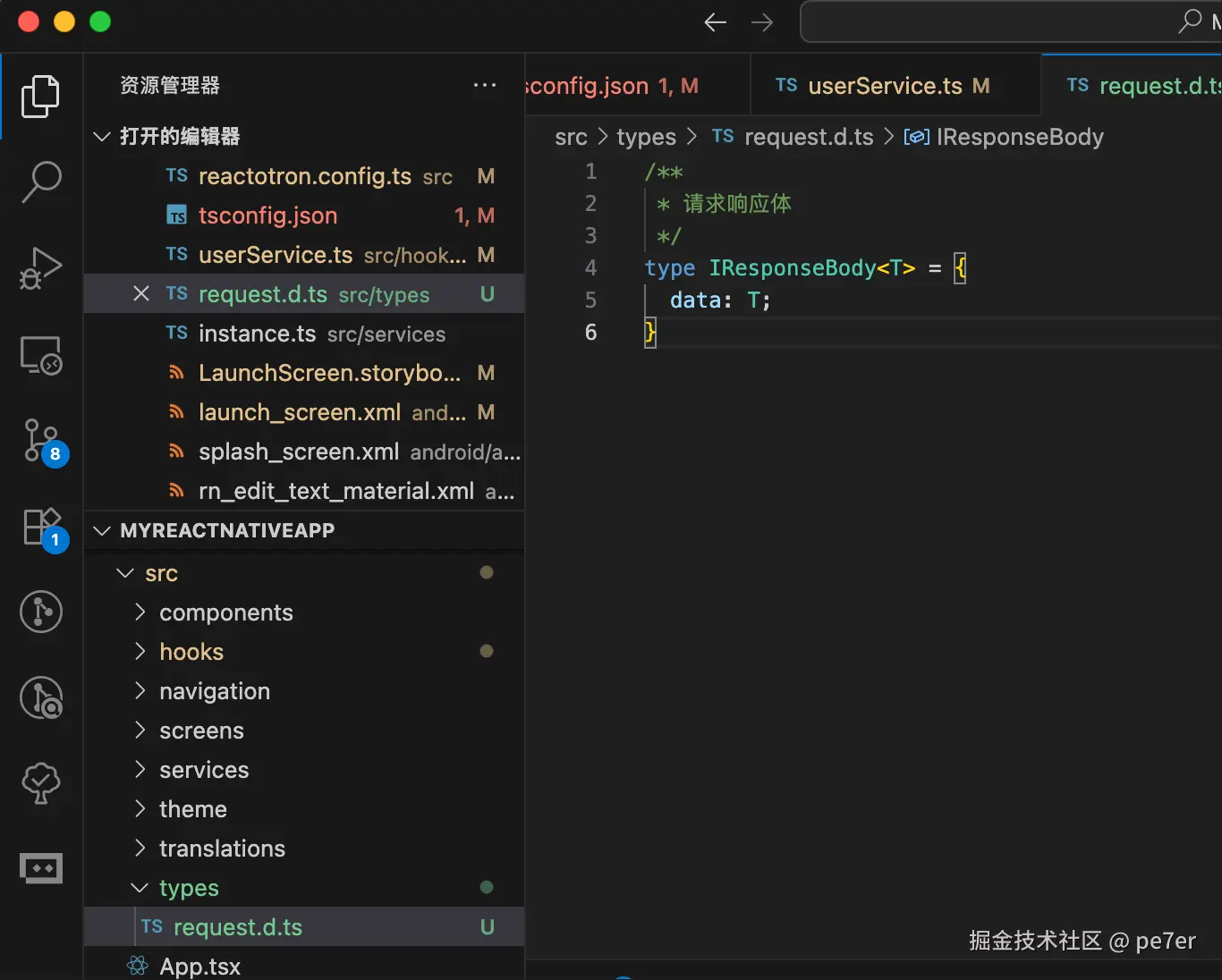The image size is (1222, 980).
Task: Click the IResponseBody symbol icon in breadcrumb
Action: tap(917, 137)
